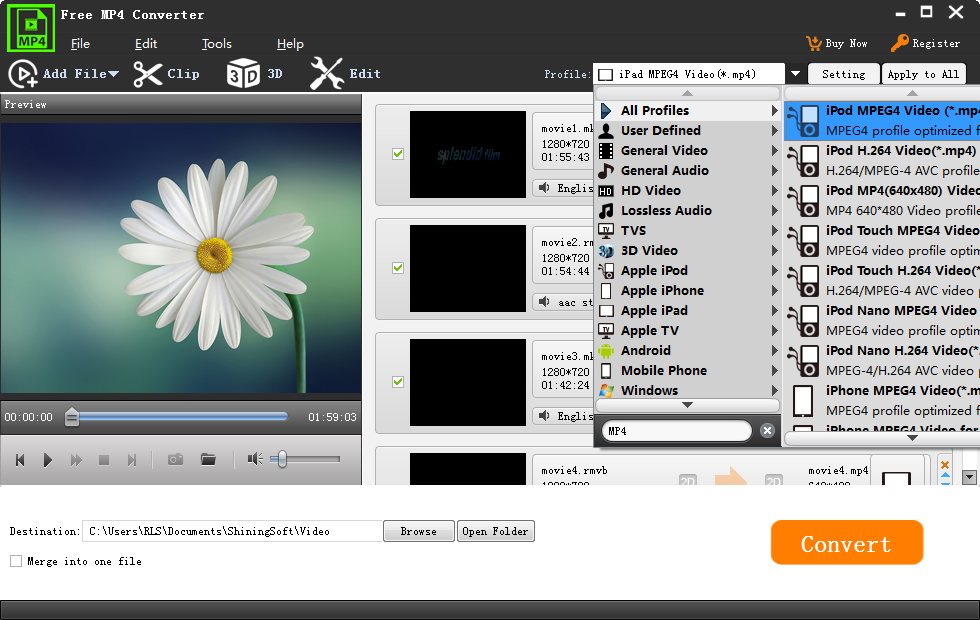Screen dimensions: 980x620
Task: Expand the Apple iPhone category
Action: (689, 291)
